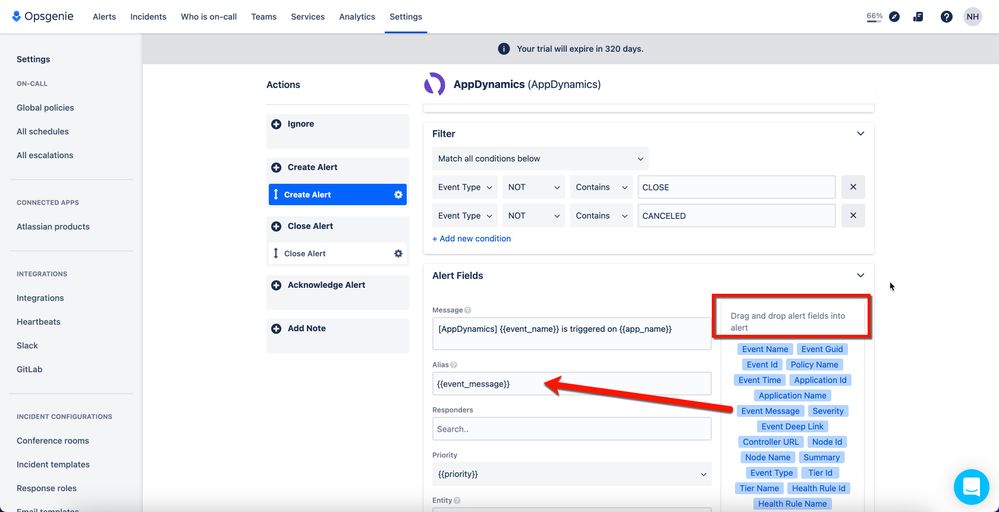Screen dimensions: 999x512
Task: Open Atlassian products in sidebar
Action: [53, 227]
